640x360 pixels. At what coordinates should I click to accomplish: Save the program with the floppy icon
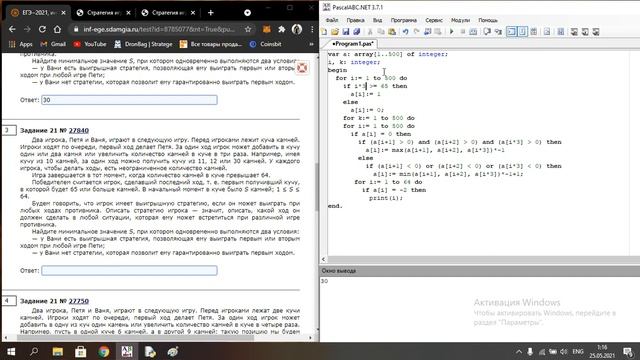tap(346, 32)
